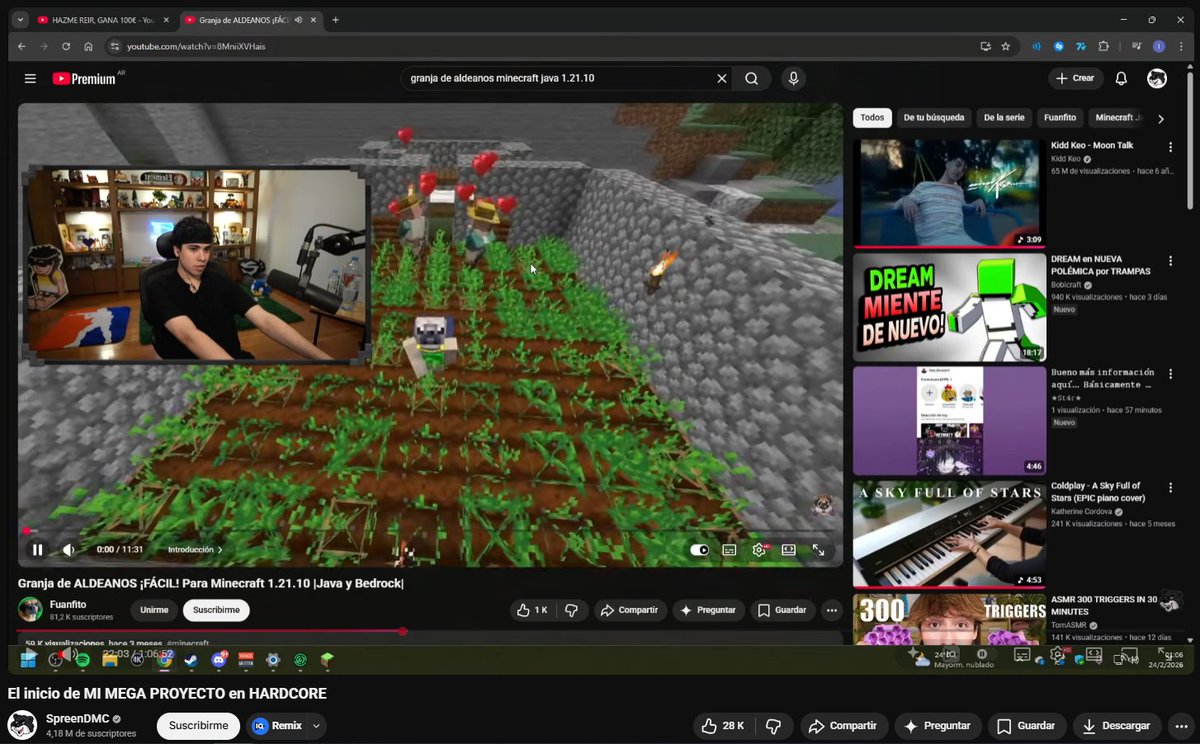Filter suggestions by Fuanfito chip
The height and width of the screenshot is (744, 1200).
click(x=1060, y=118)
